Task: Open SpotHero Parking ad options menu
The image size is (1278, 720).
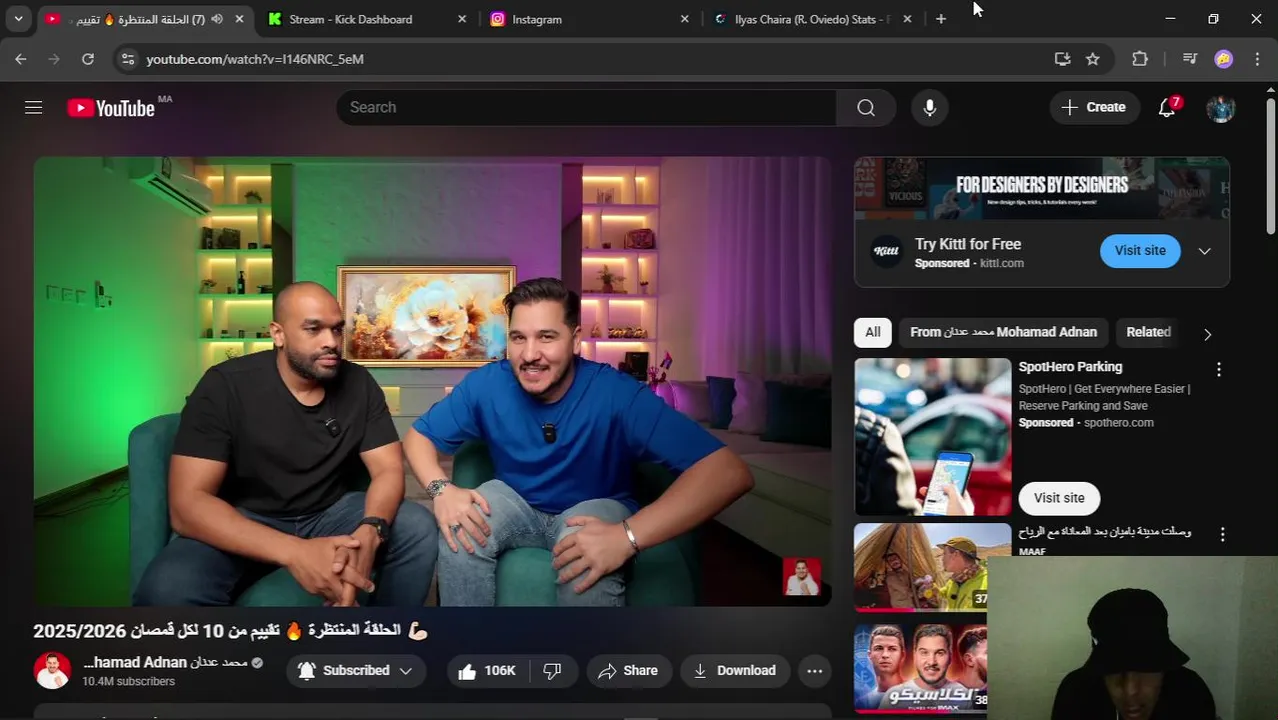Action: pos(1218,370)
